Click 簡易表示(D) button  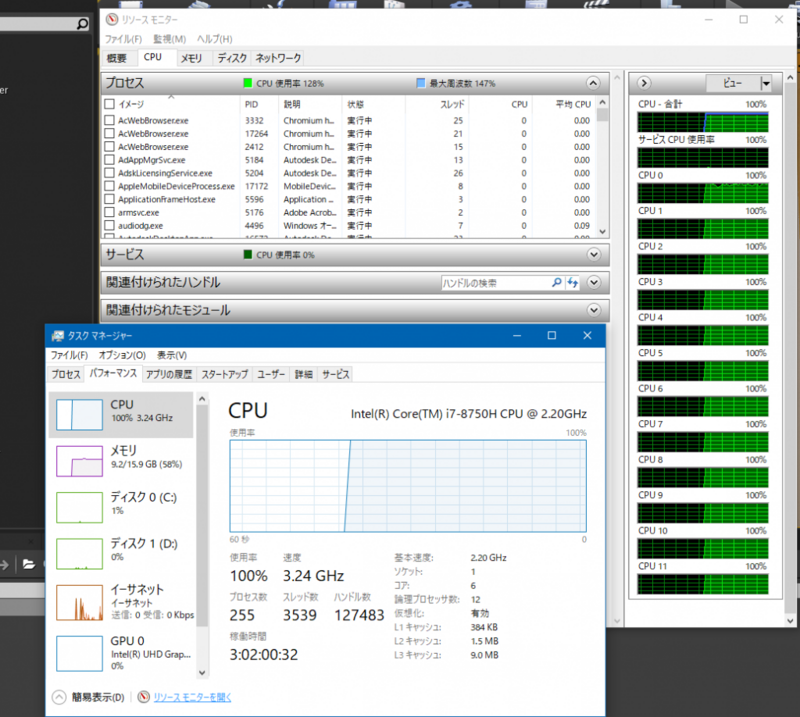click(98, 697)
